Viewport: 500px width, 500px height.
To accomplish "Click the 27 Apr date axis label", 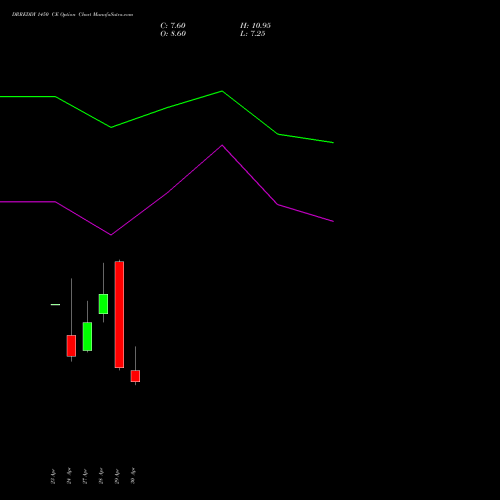I will point(85,476).
